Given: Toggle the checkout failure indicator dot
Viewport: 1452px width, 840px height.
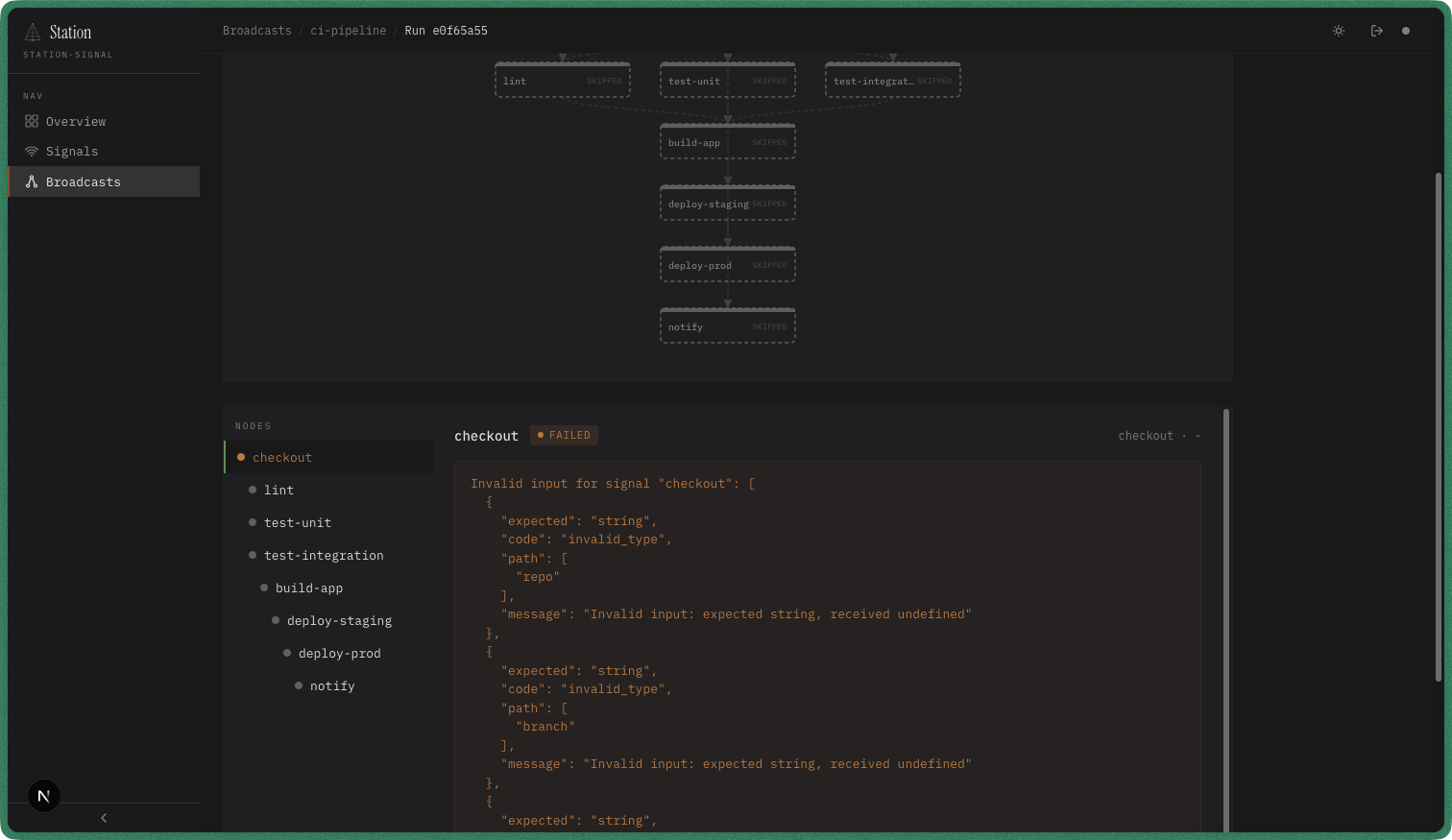Looking at the screenshot, I should tap(240, 457).
